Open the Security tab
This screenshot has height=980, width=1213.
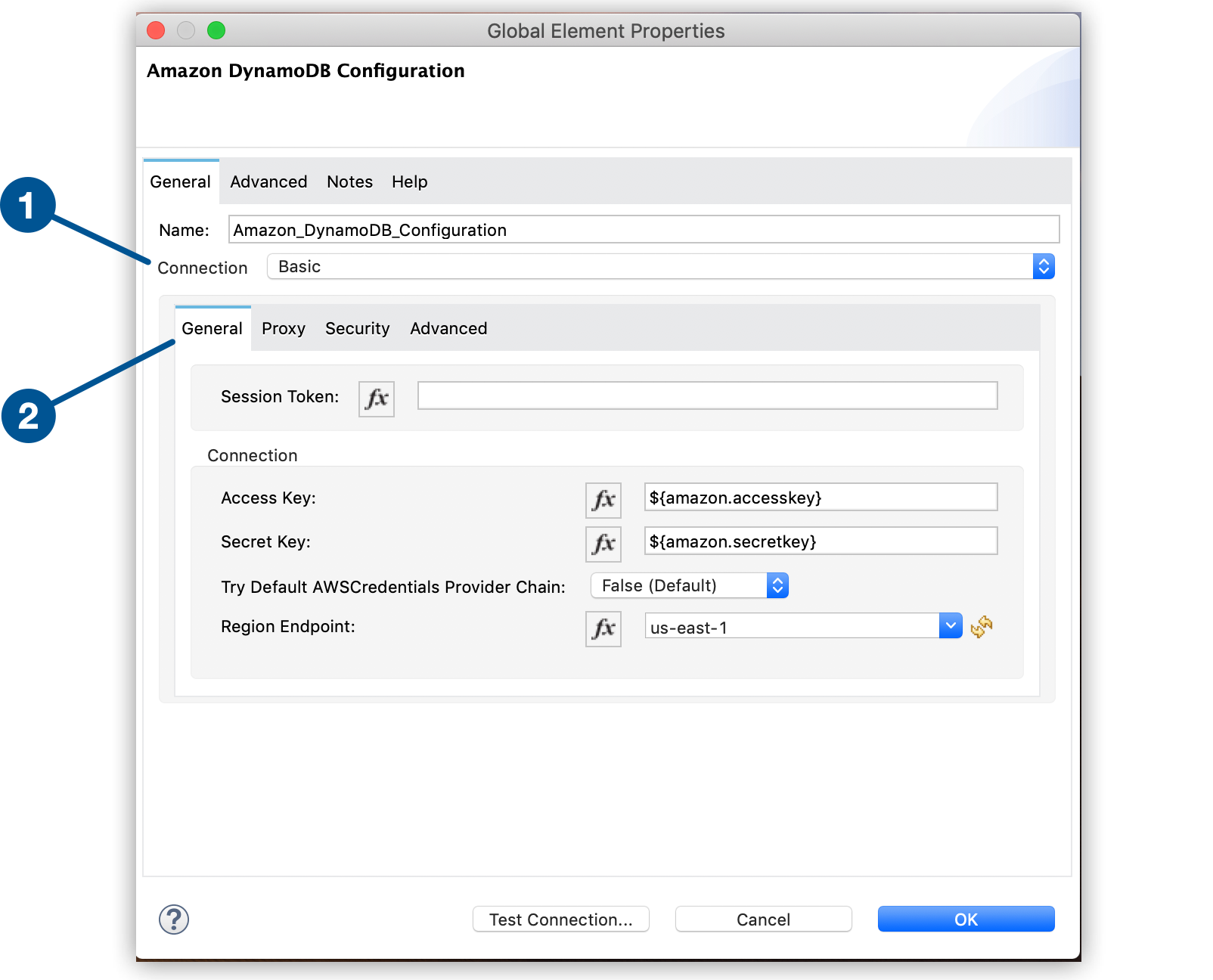(357, 328)
